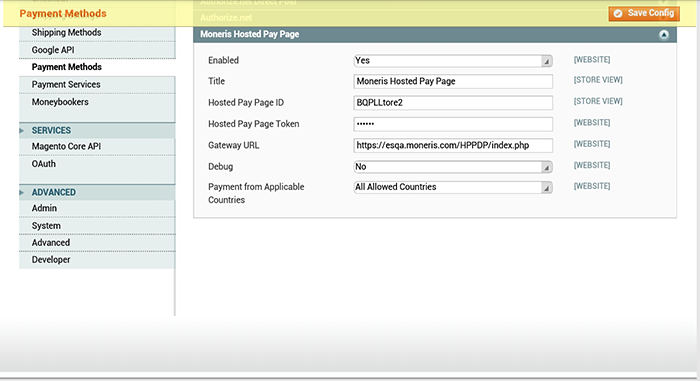The height and width of the screenshot is (381, 700).
Task: Click the Enabled field label
Action: coord(223,61)
